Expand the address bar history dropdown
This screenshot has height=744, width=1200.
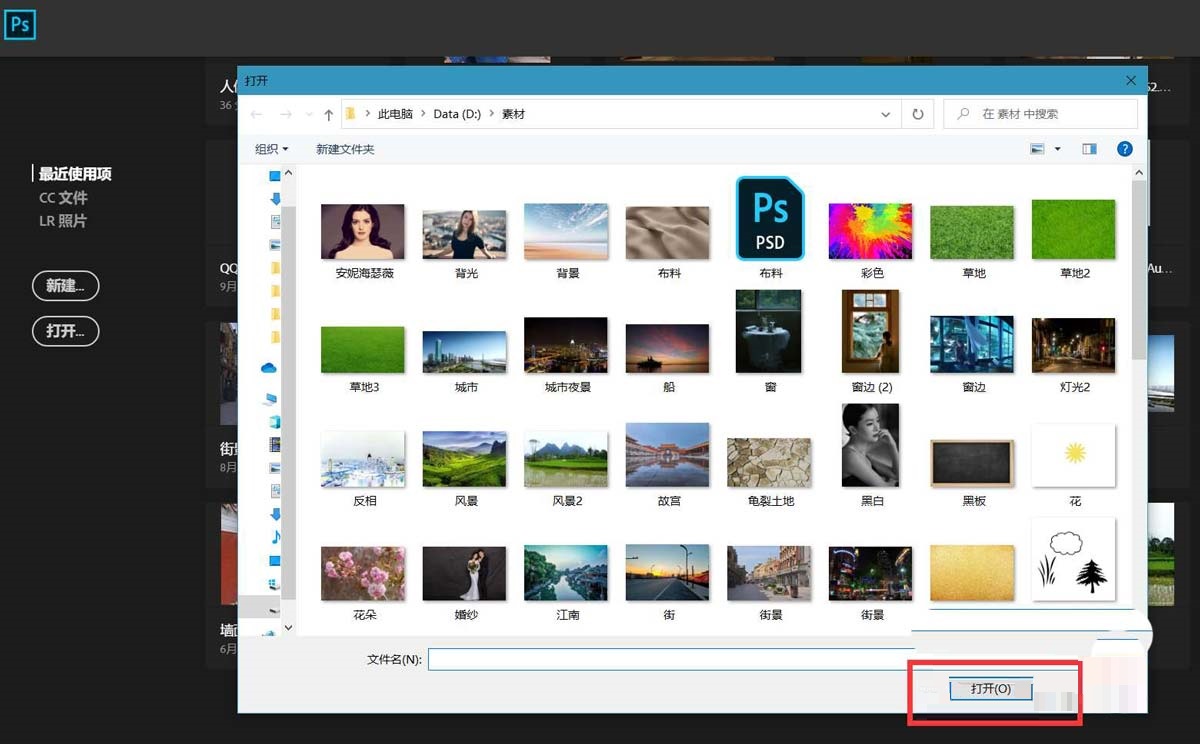[x=885, y=115]
